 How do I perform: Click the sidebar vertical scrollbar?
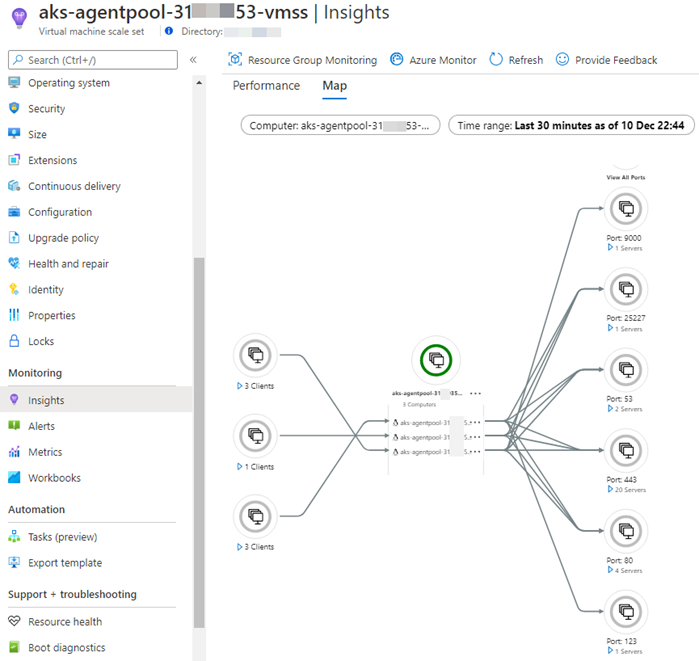pyautogui.click(x=198, y=440)
